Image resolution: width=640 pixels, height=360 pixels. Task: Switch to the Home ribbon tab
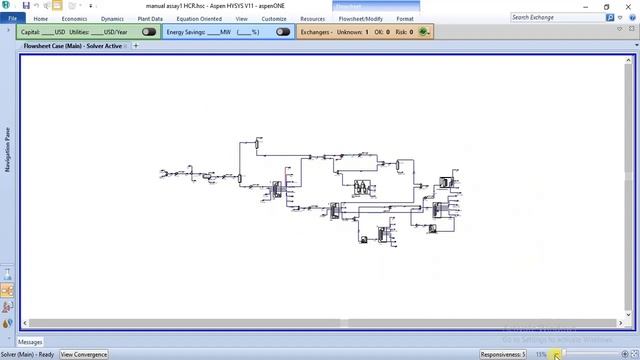point(40,19)
